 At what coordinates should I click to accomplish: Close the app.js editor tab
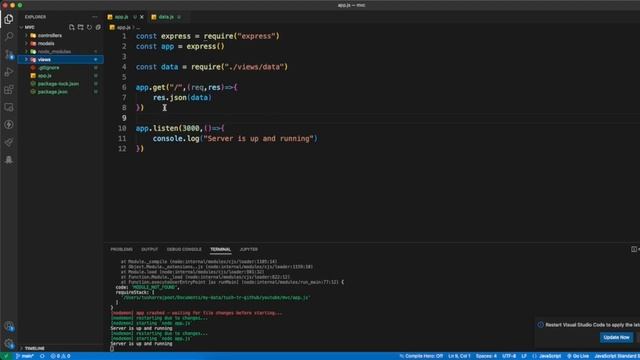click(x=142, y=17)
